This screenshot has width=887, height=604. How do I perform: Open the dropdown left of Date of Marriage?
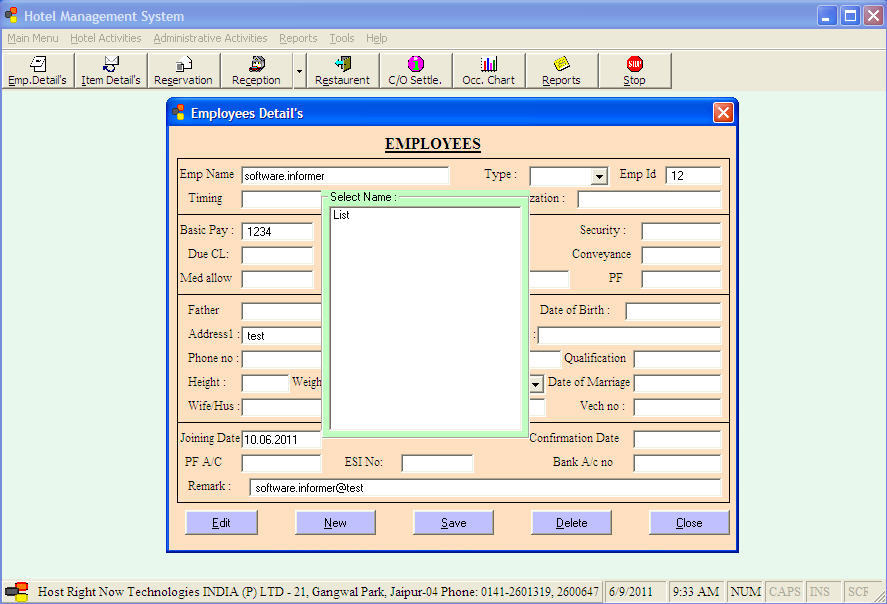536,384
